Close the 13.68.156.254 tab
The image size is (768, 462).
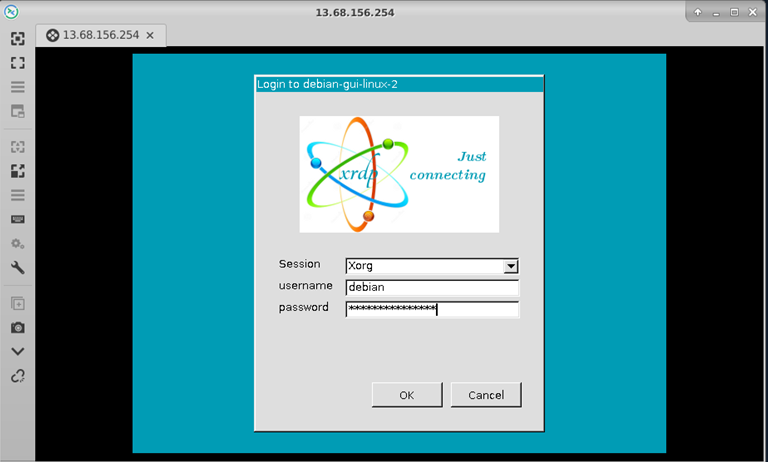tap(150, 35)
